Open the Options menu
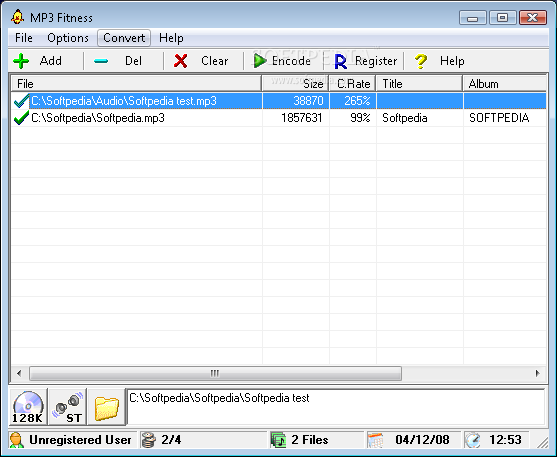 pyautogui.click(x=67, y=38)
